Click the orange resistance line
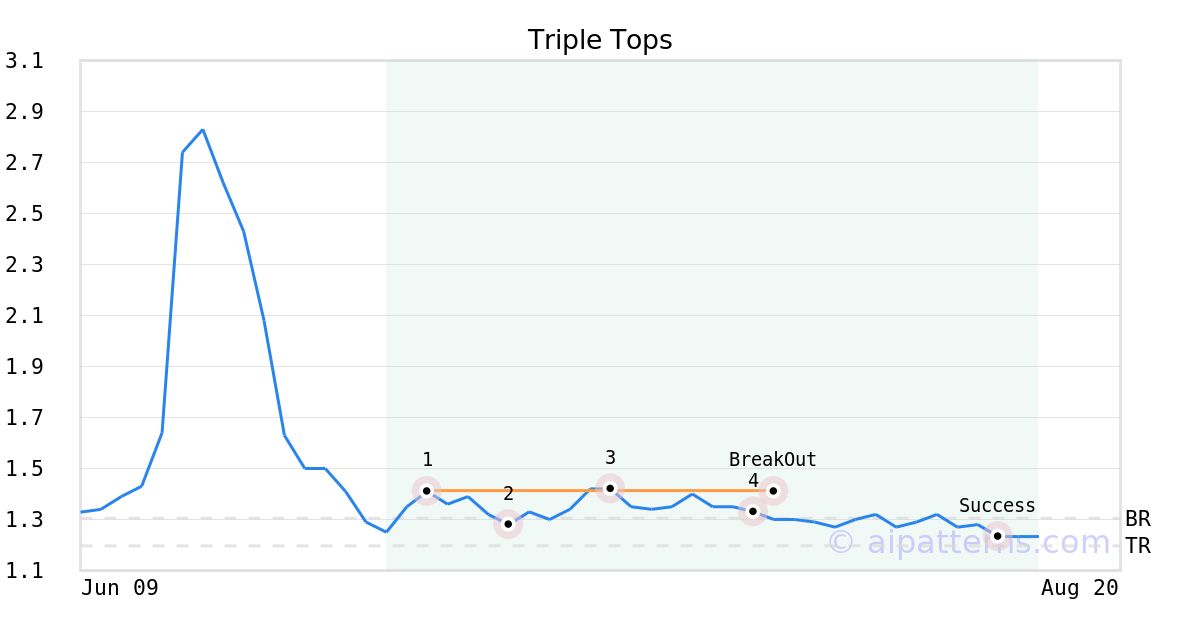 [x=600, y=491]
